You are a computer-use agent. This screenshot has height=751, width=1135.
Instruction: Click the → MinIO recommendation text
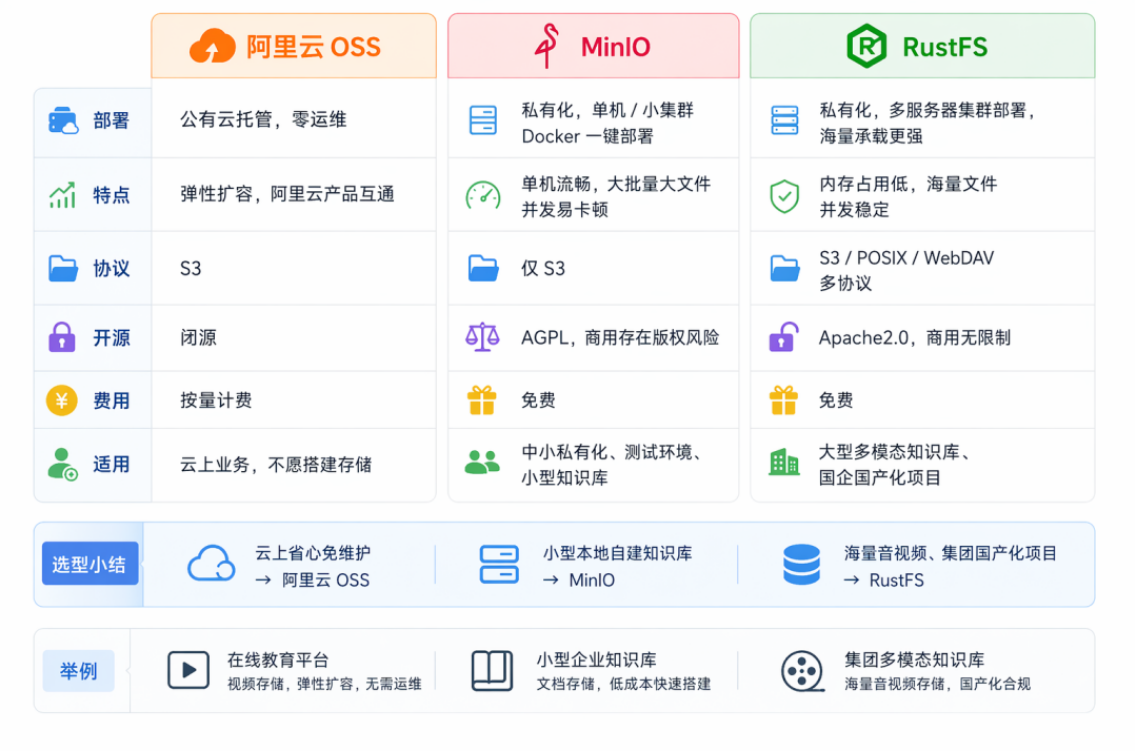[579, 580]
